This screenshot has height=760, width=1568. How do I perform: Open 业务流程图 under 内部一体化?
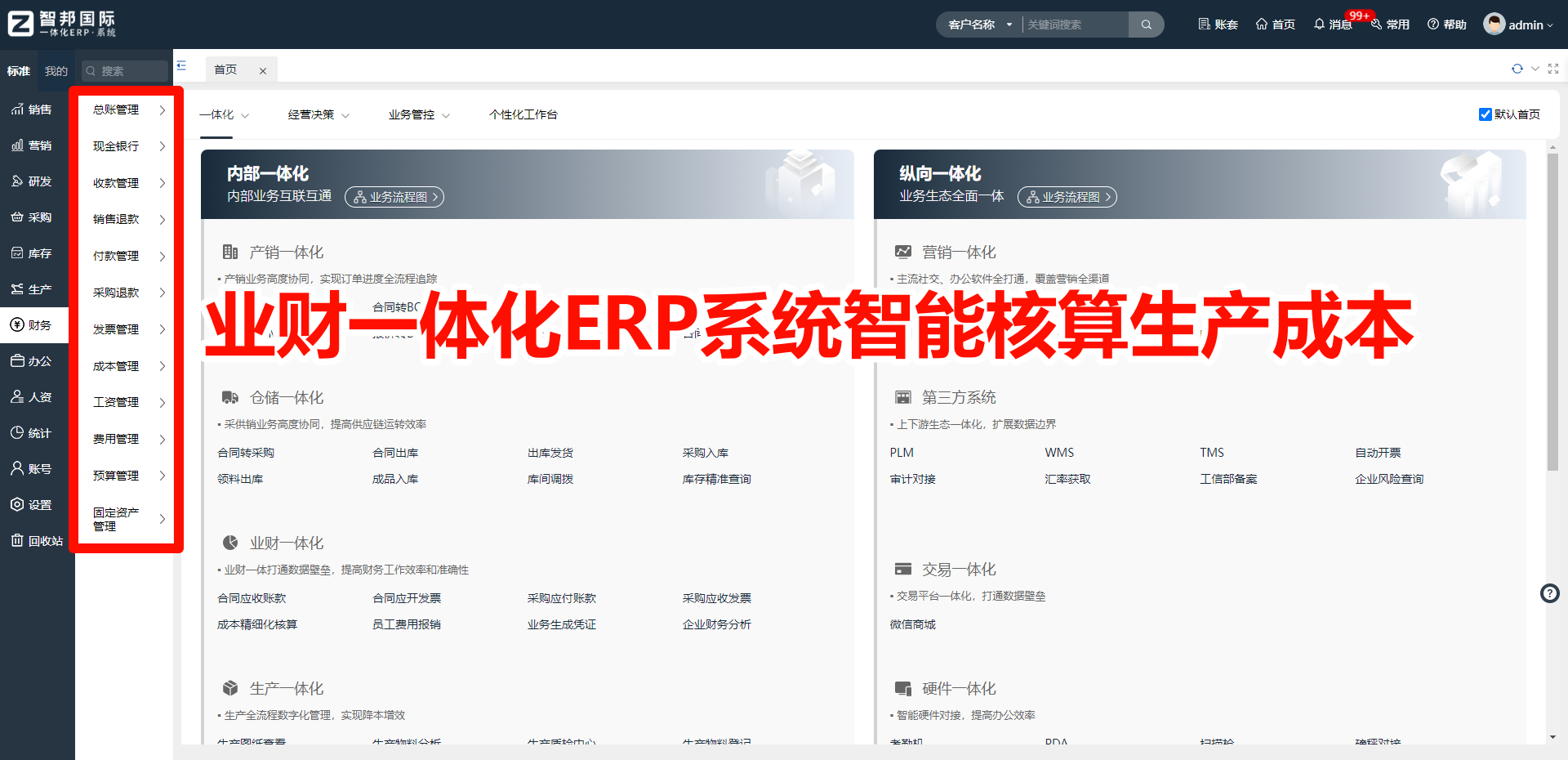(x=394, y=197)
